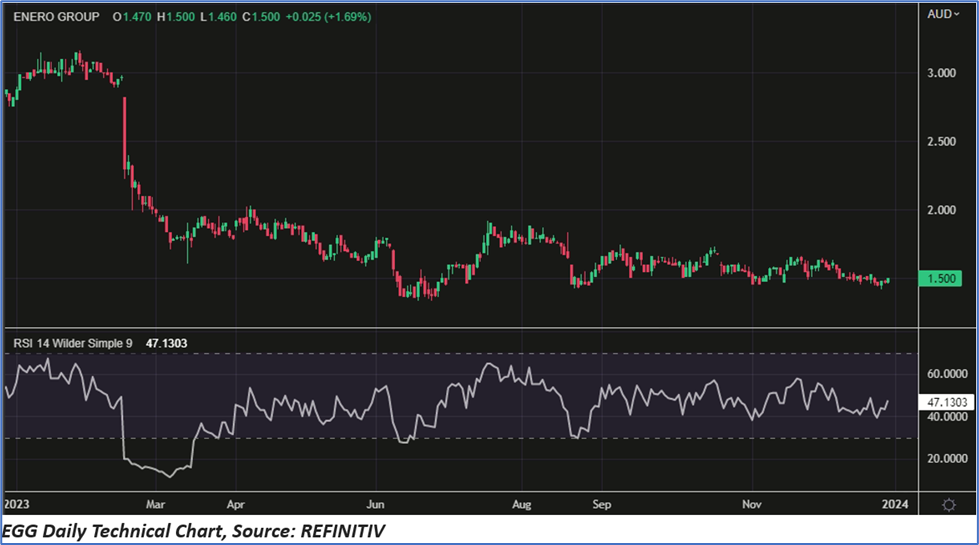Click the Aug time axis label
Viewport: 979px width, 545px height.
tap(521, 504)
